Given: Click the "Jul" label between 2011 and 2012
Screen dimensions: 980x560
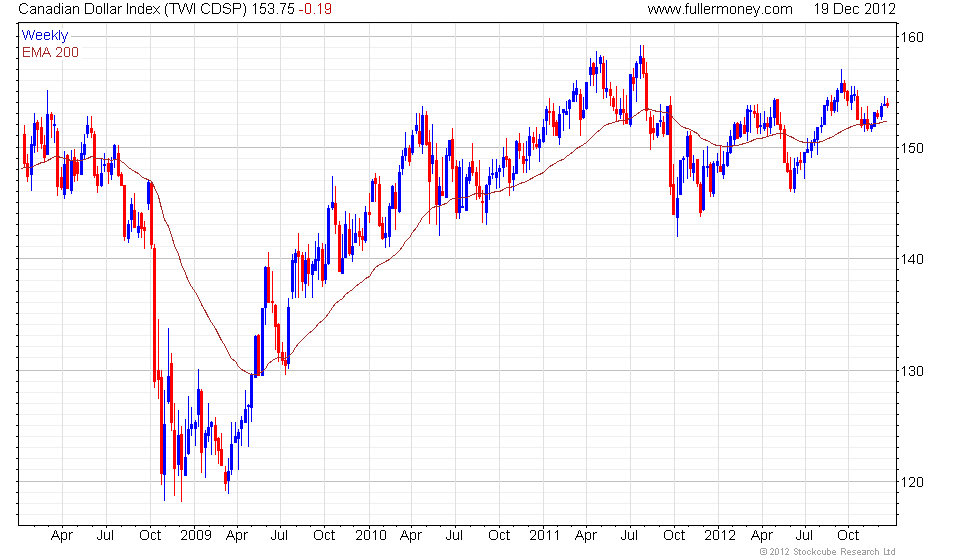Looking at the screenshot, I should point(629,536).
